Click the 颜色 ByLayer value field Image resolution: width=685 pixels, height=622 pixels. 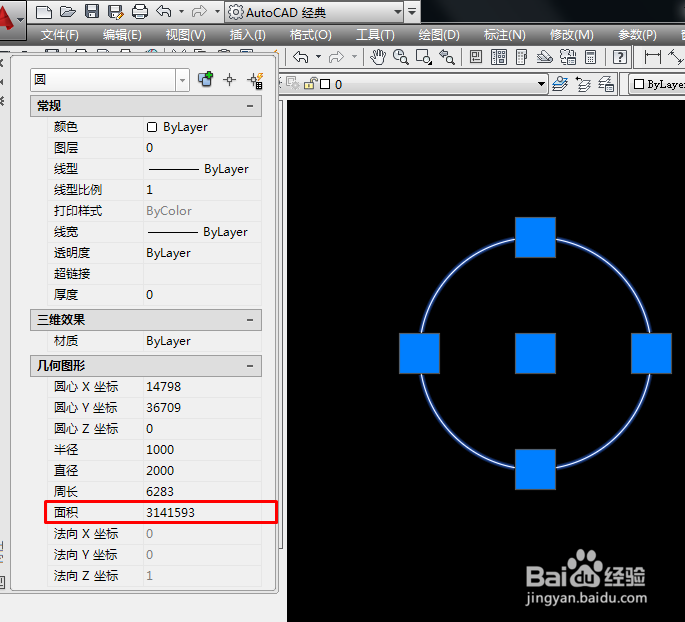(202, 127)
